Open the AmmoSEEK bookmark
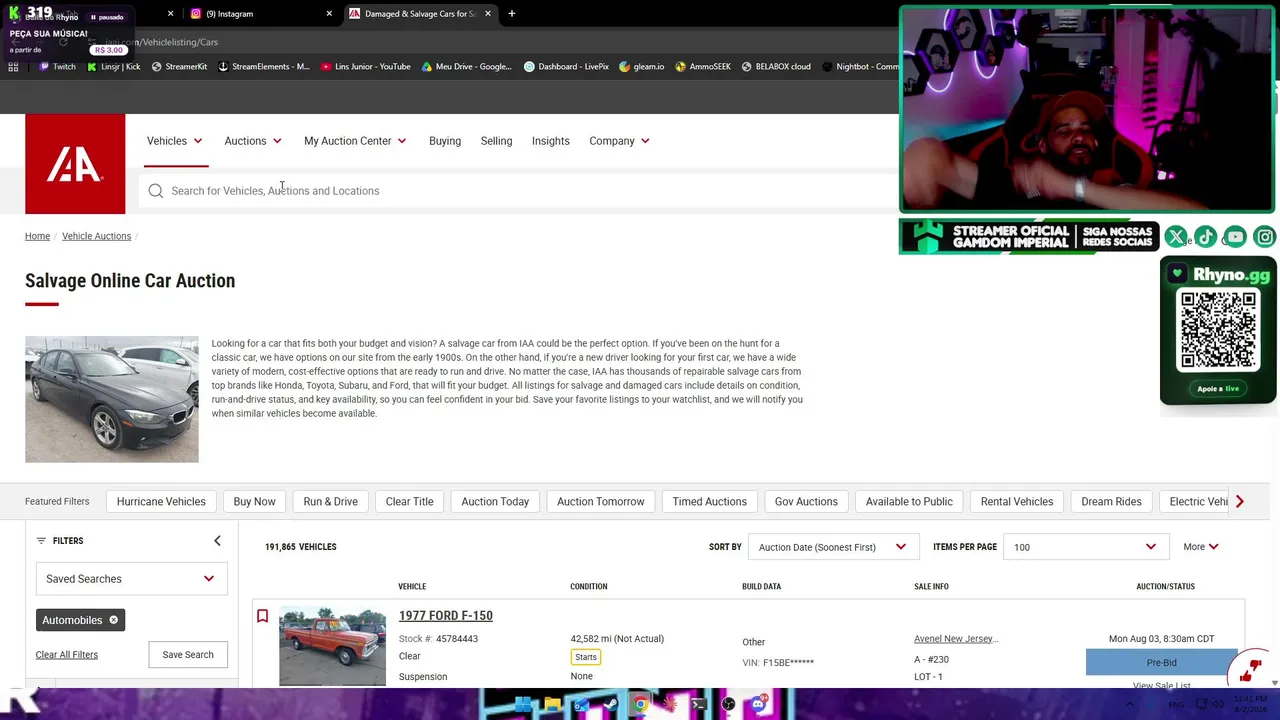This screenshot has height=720, width=1280. point(703,67)
